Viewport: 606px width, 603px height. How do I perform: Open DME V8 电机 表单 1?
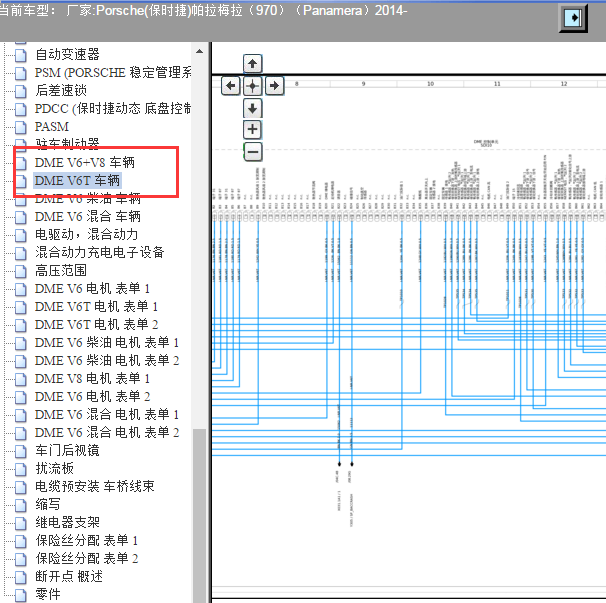(x=92, y=378)
